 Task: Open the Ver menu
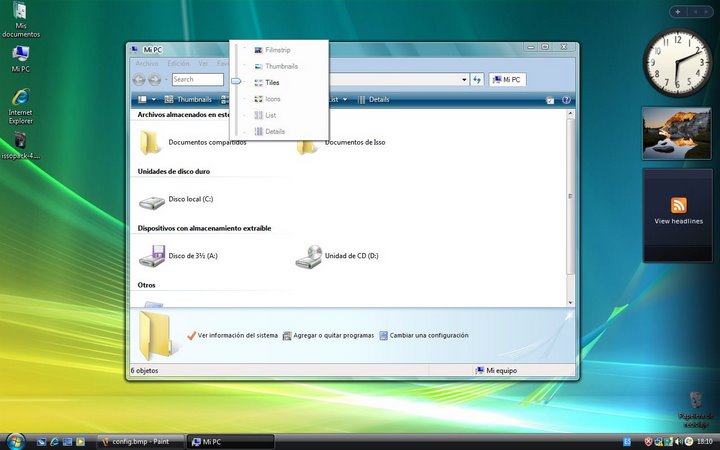[x=203, y=63]
